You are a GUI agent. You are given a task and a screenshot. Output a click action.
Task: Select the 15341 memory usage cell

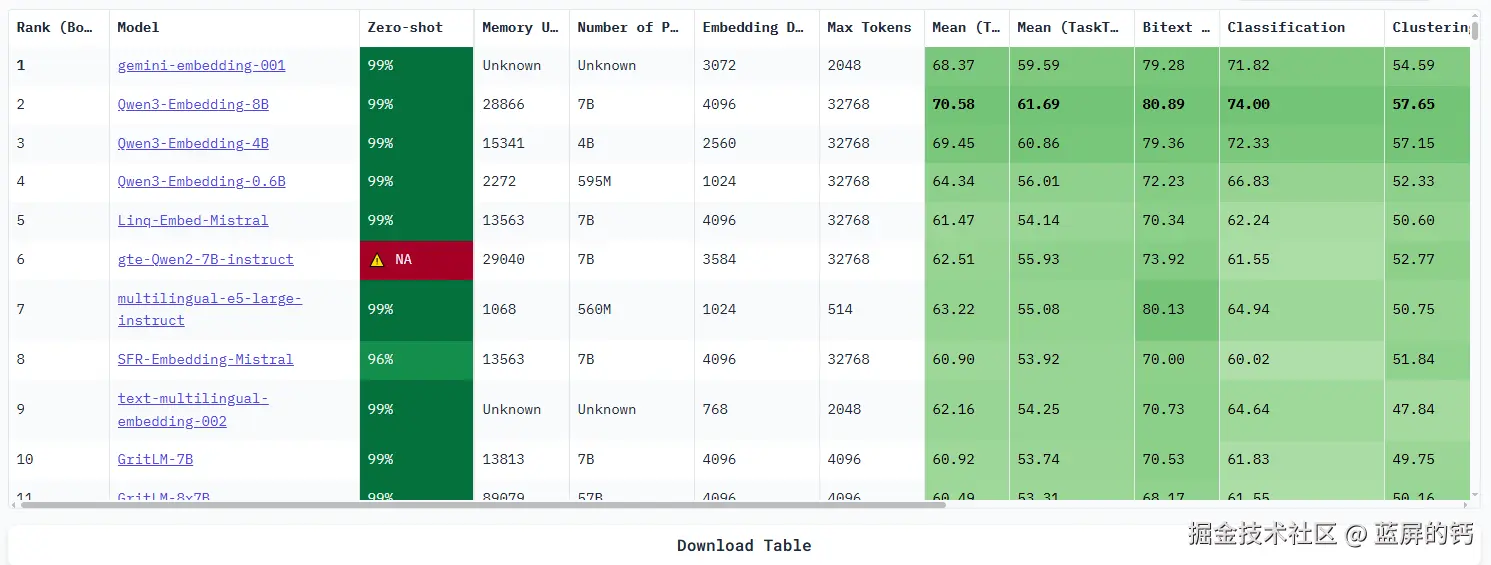(521, 143)
